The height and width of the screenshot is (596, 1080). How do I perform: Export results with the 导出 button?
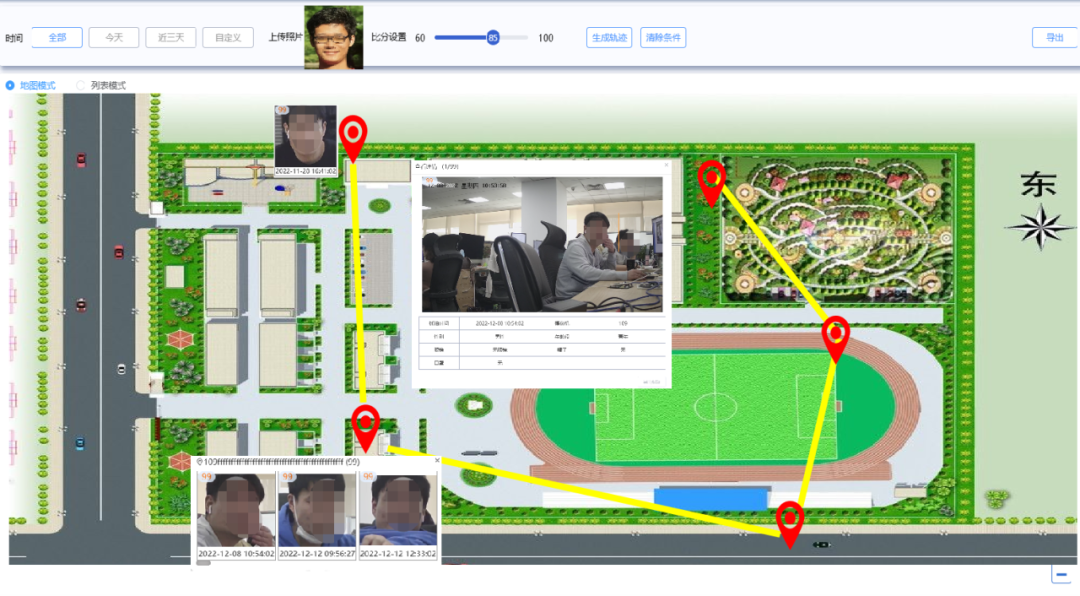tap(1054, 38)
